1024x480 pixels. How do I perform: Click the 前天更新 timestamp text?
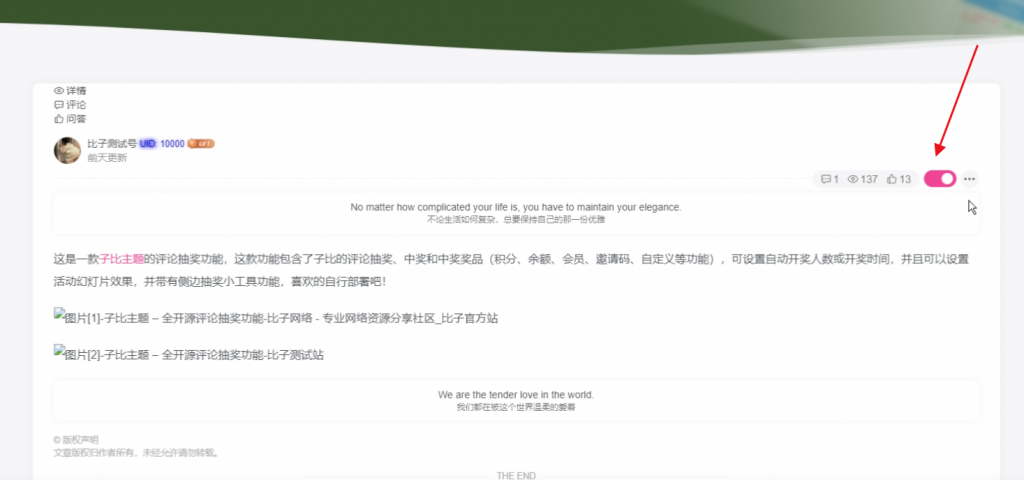pos(107,158)
